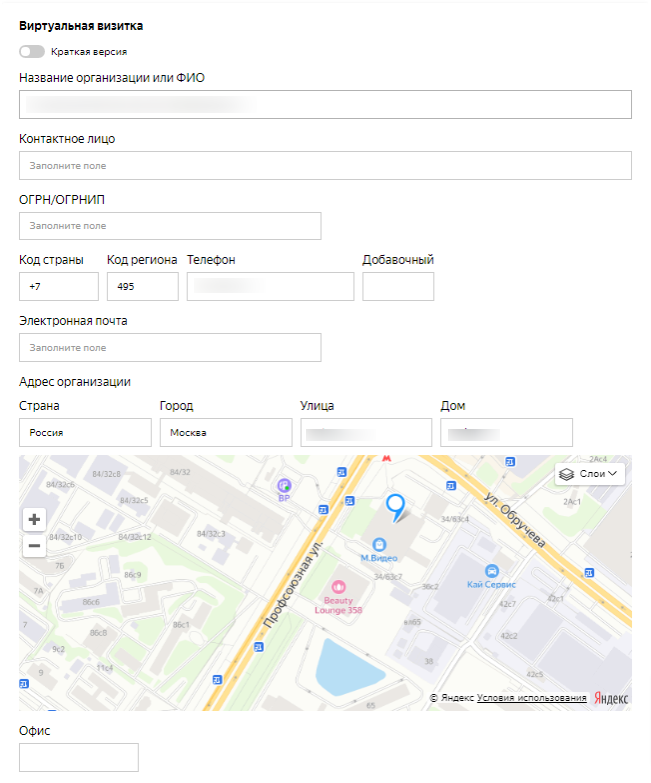Click the Яндекс logo on the map
Image resolution: width=651 pixels, height=783 pixels.
610,698
